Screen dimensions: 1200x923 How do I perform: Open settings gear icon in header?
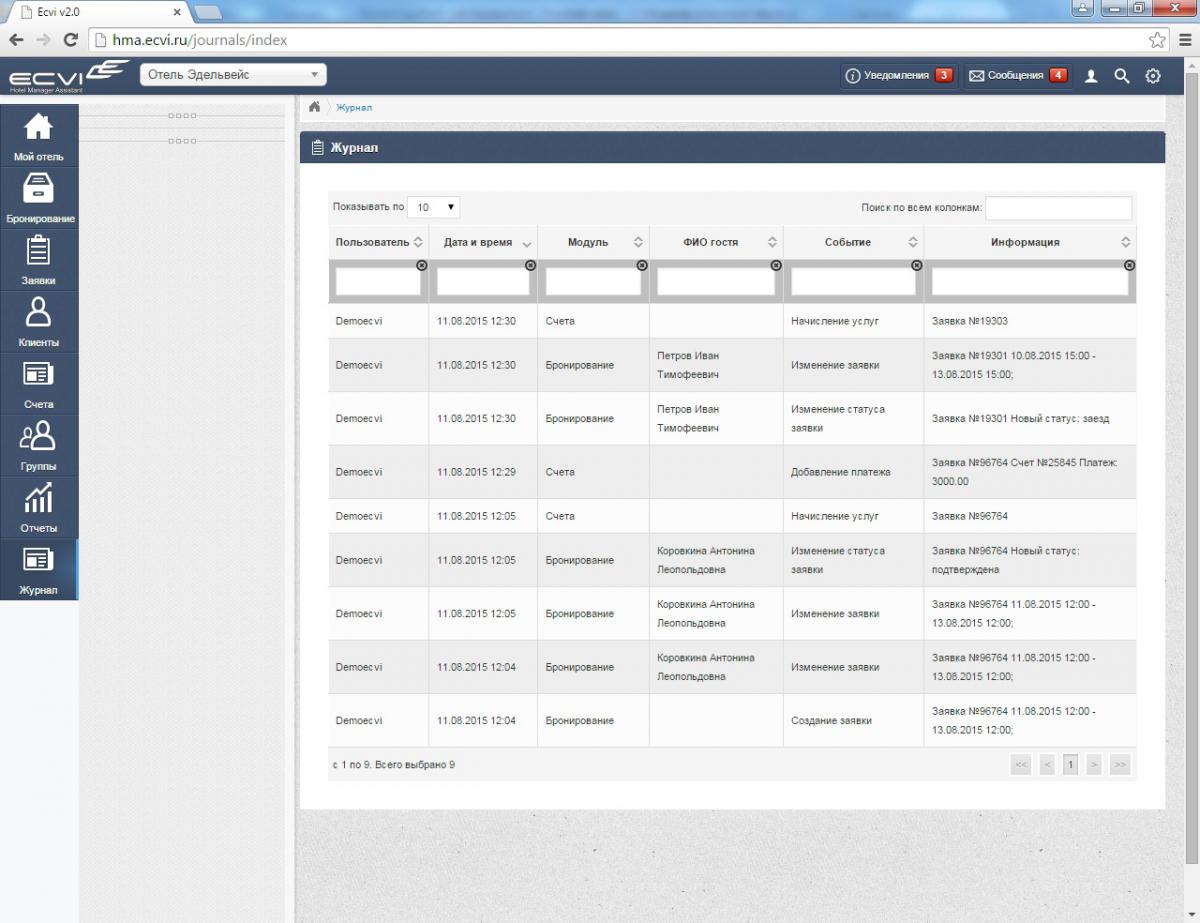point(1153,76)
